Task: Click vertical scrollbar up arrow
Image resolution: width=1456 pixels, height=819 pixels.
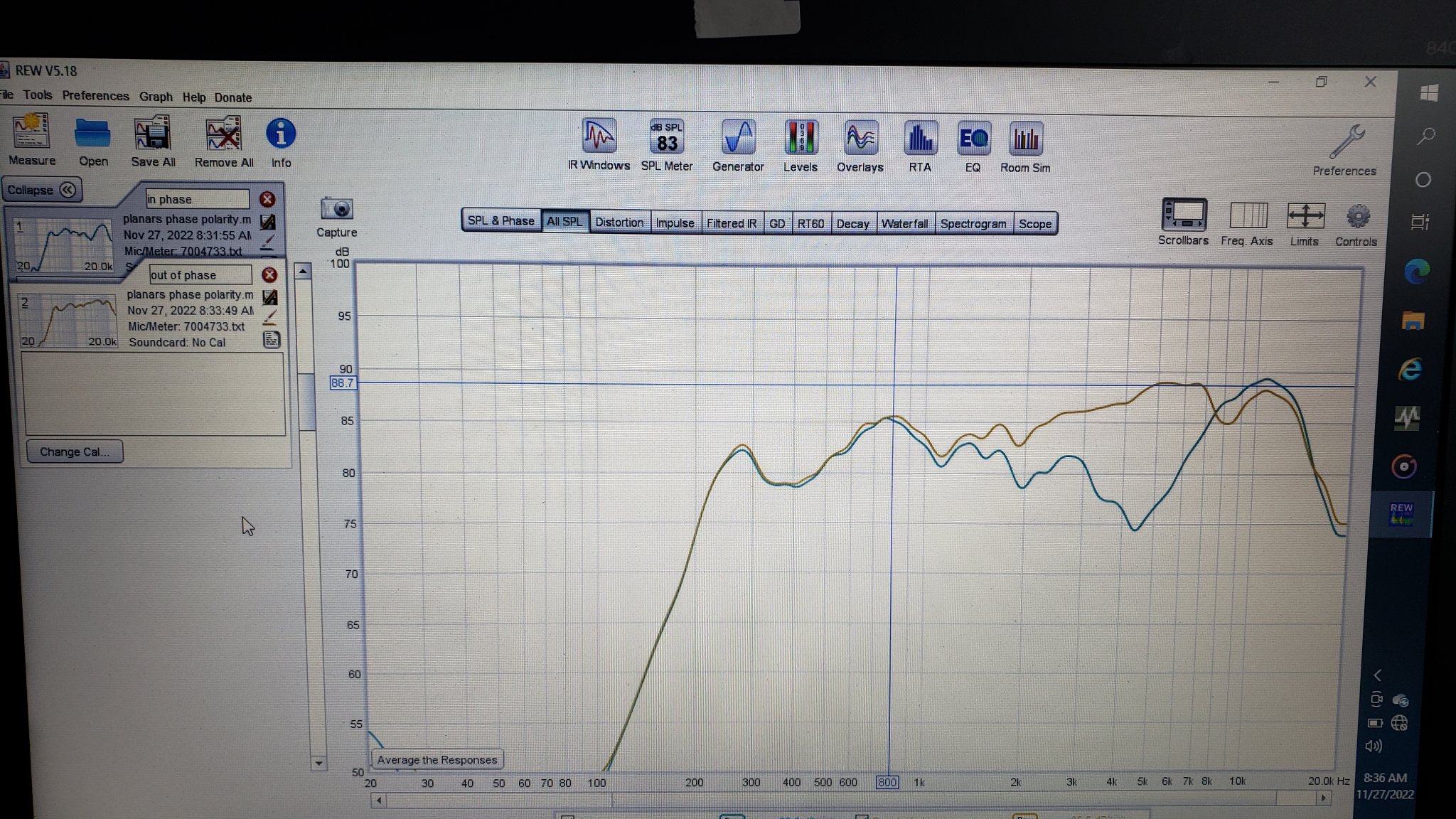Action: coord(304,271)
